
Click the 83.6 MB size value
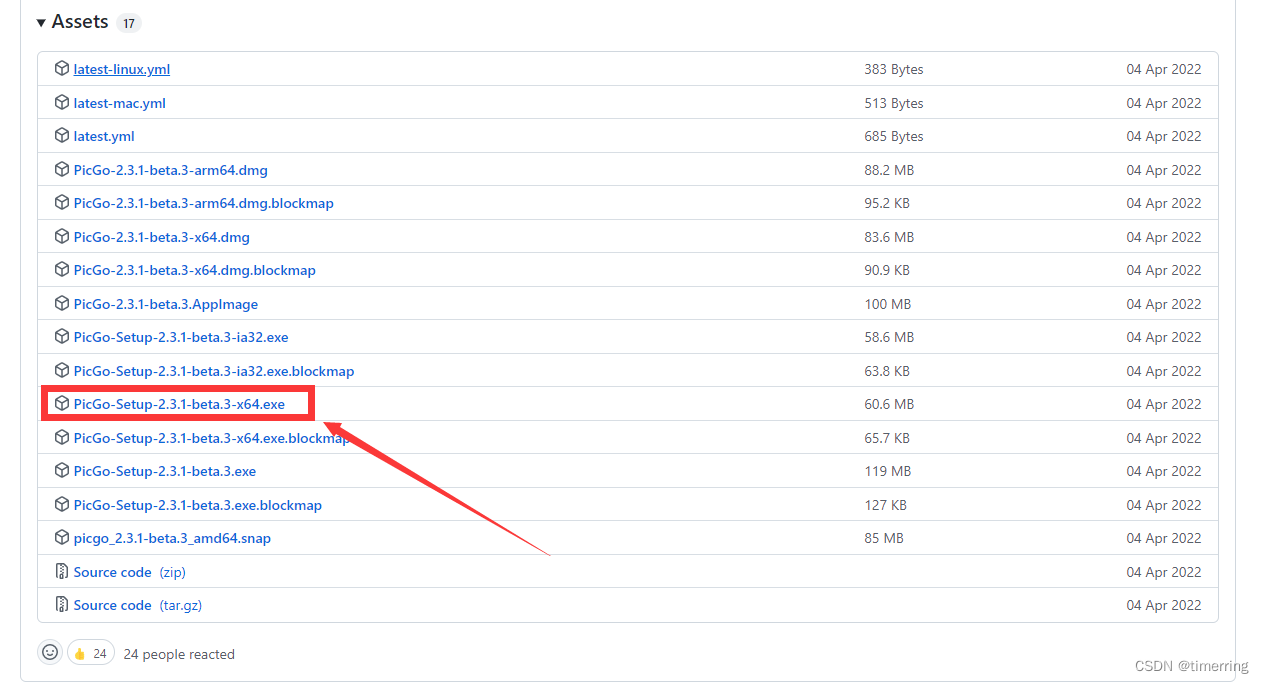pos(889,237)
